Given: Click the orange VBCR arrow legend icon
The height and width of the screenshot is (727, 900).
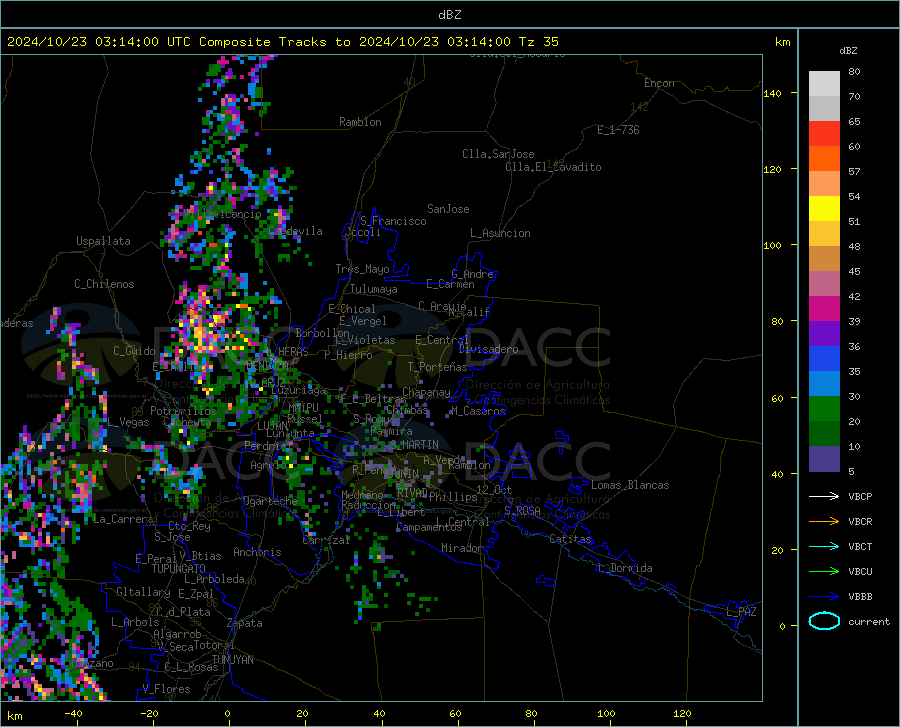Looking at the screenshot, I should 824,522.
